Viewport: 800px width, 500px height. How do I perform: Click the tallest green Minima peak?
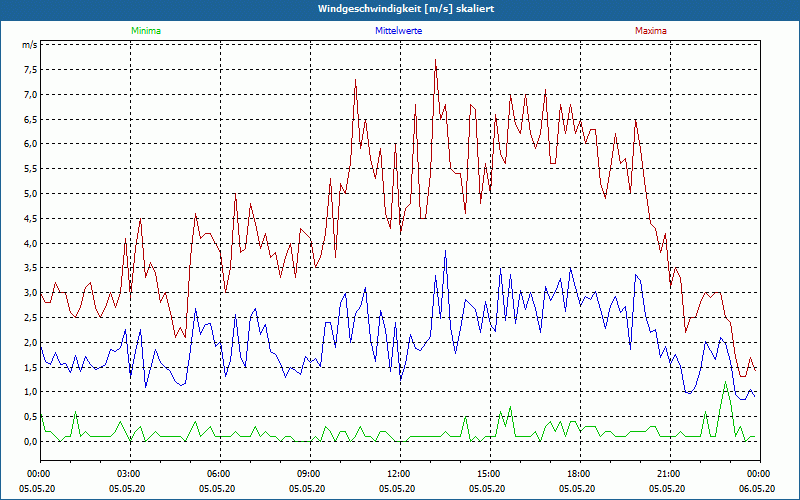tap(725, 382)
